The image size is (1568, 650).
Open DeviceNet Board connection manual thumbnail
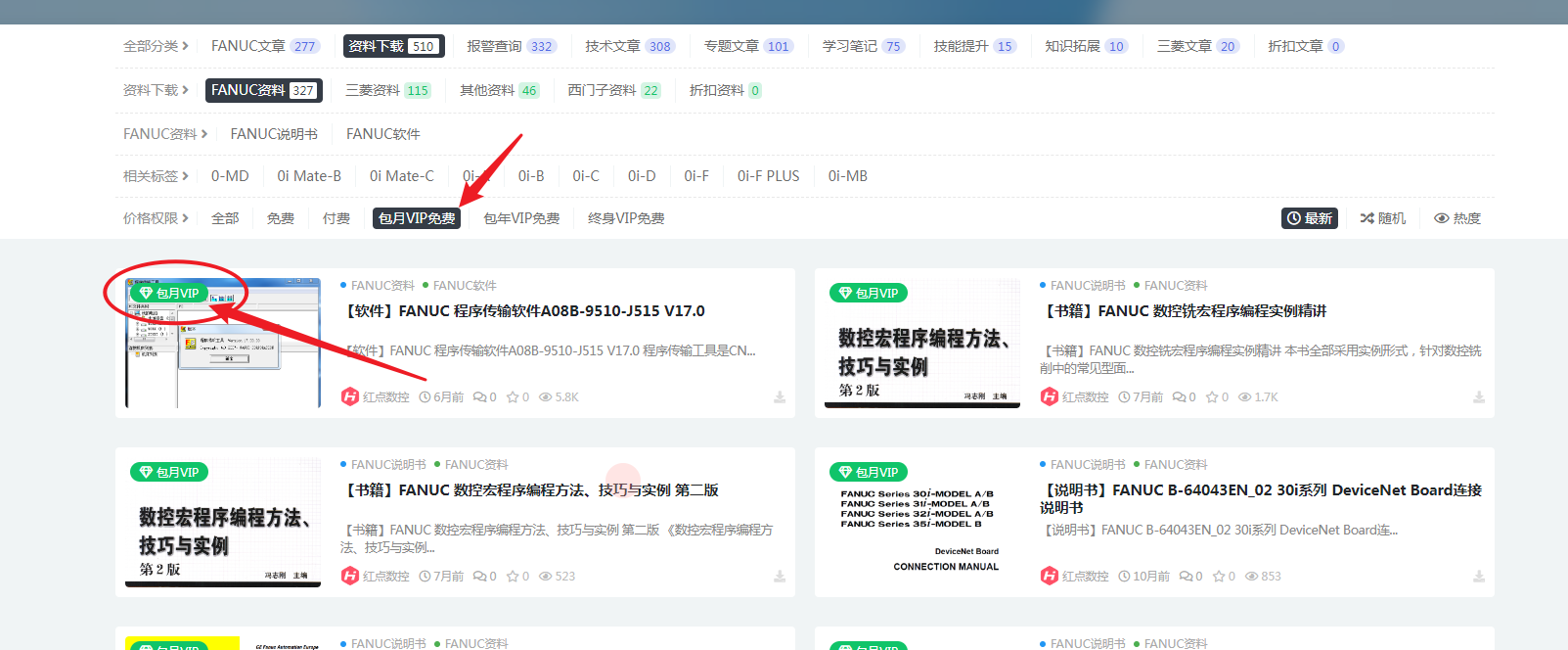tap(922, 522)
